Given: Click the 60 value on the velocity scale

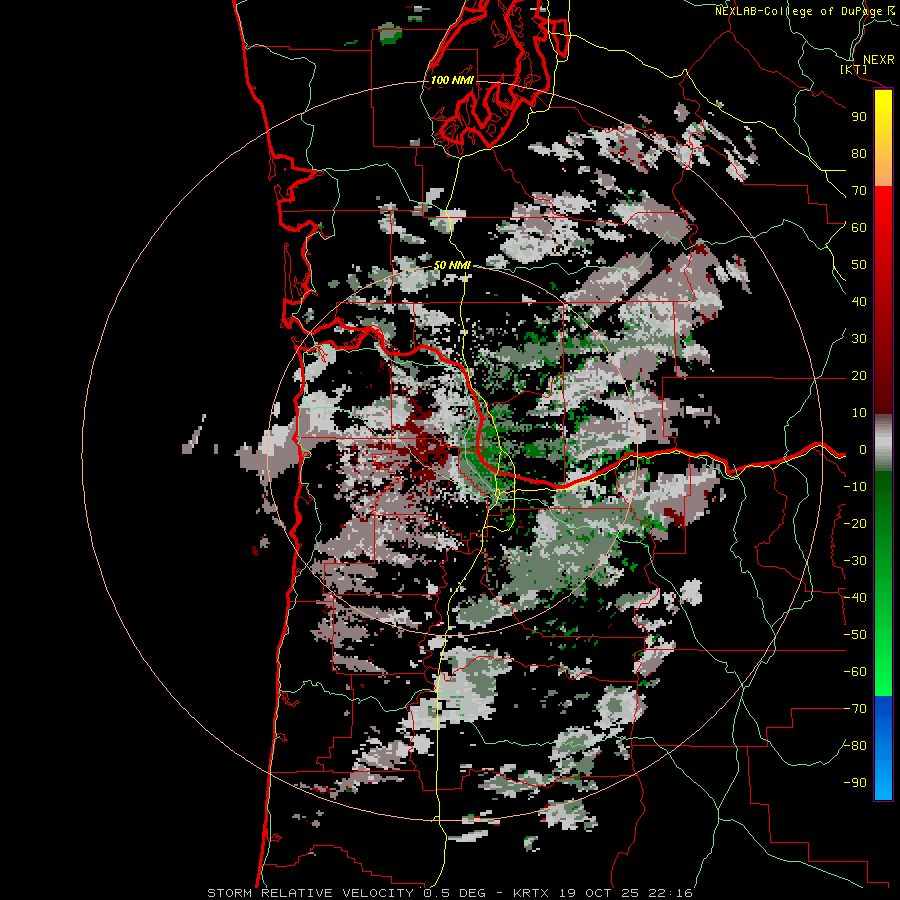Looking at the screenshot, I should [x=859, y=228].
